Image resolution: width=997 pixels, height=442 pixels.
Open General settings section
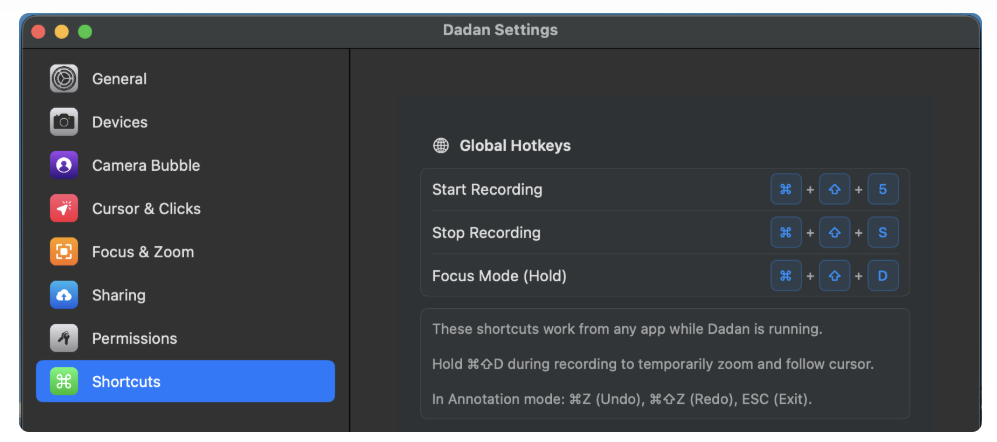click(x=185, y=79)
